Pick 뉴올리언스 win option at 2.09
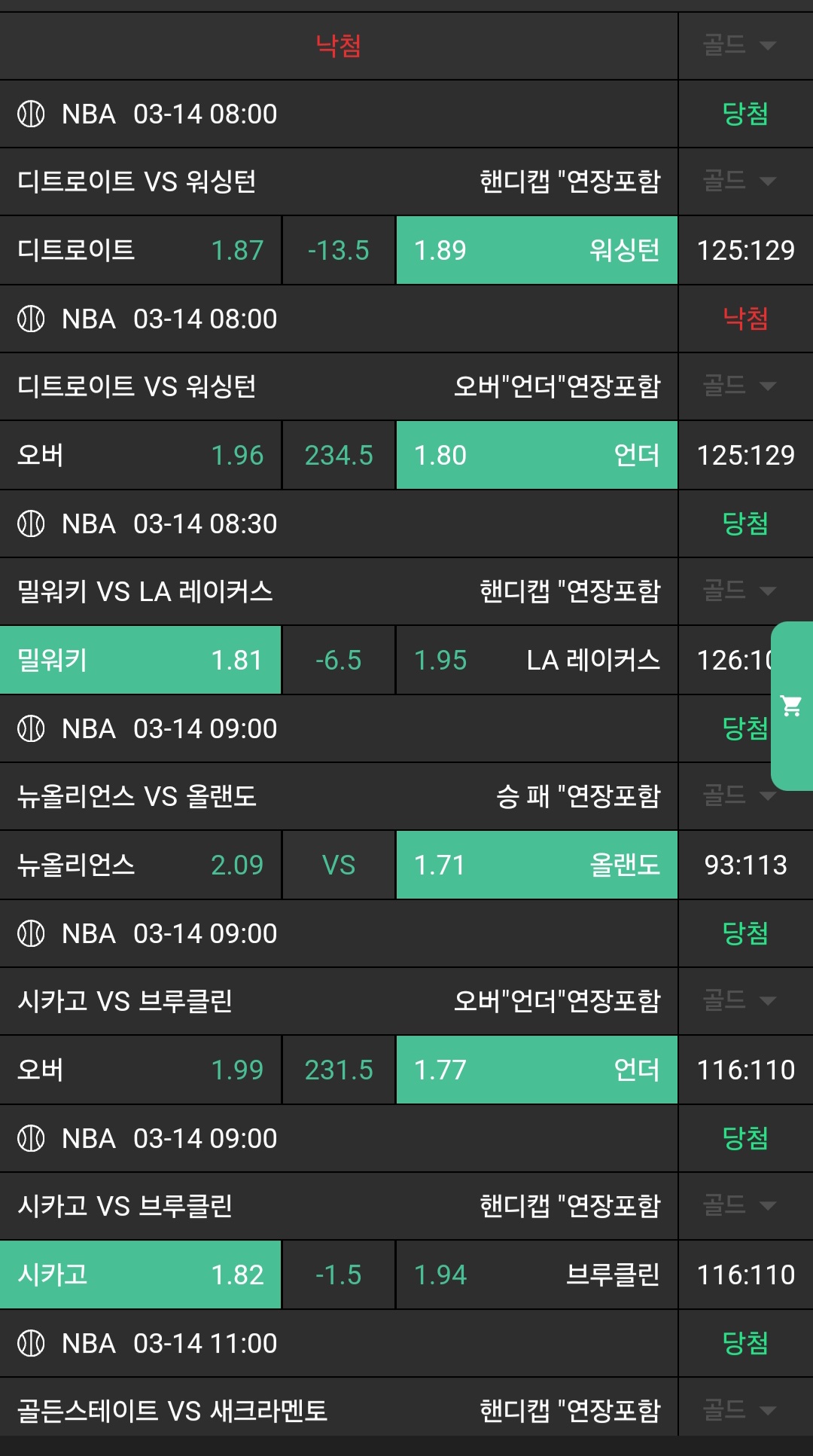 click(x=141, y=865)
